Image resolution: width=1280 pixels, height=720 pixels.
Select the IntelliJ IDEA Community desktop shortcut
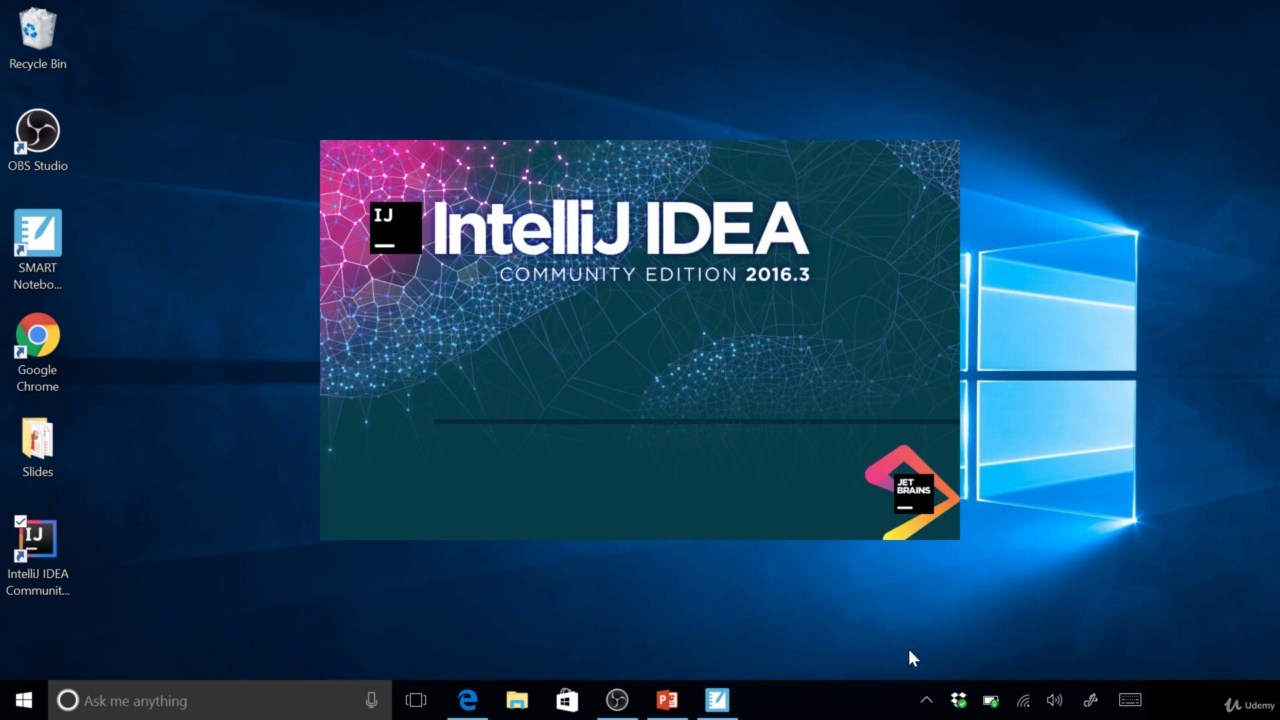[x=38, y=556]
